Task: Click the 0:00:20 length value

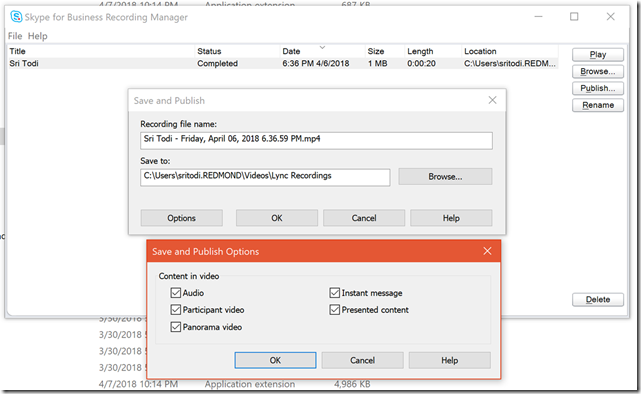Action: [x=421, y=63]
